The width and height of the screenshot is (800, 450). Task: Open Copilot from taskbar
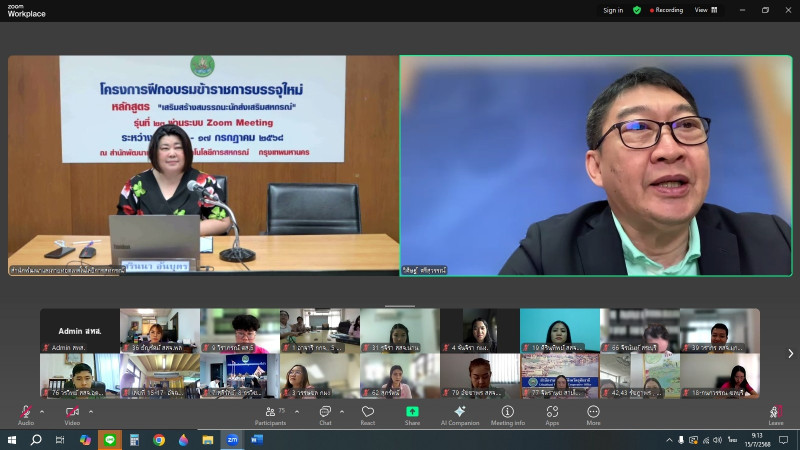pos(85,440)
